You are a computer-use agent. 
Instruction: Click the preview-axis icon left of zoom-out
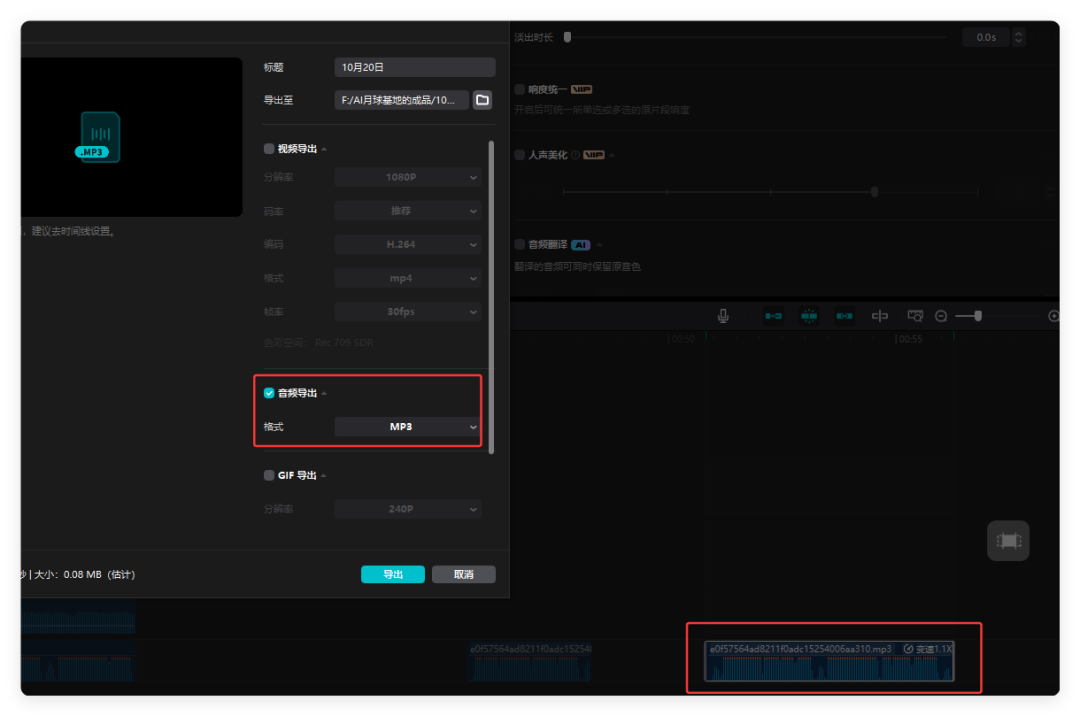tap(914, 316)
